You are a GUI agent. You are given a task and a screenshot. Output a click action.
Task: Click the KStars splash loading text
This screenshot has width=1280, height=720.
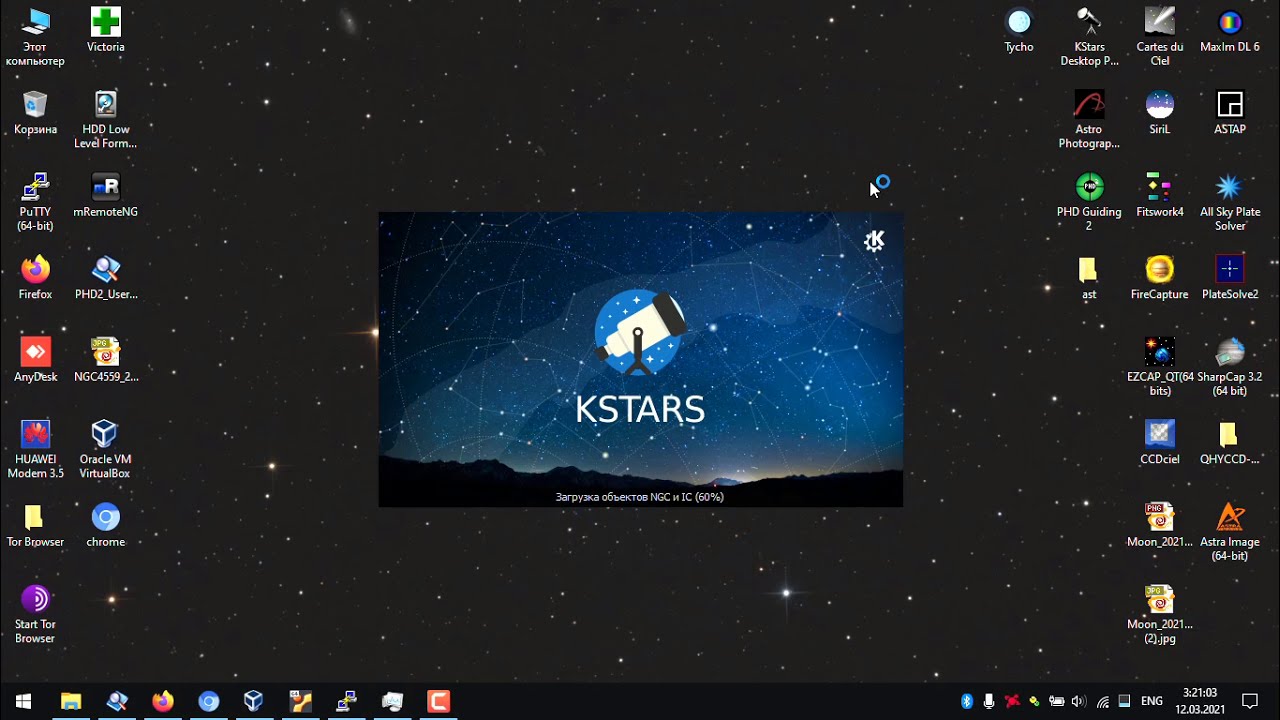pos(640,497)
